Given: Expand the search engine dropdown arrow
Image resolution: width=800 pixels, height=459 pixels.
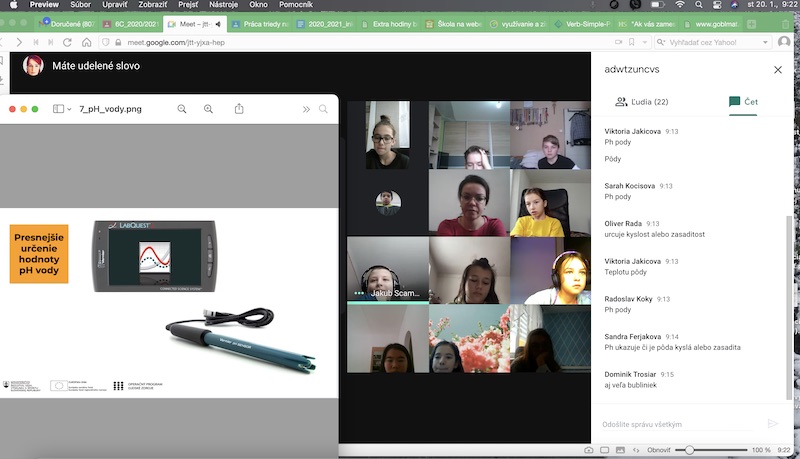Looking at the screenshot, I should pos(765,42).
